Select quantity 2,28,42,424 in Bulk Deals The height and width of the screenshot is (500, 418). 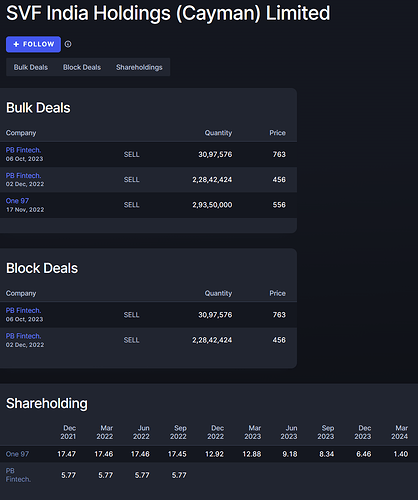click(212, 180)
